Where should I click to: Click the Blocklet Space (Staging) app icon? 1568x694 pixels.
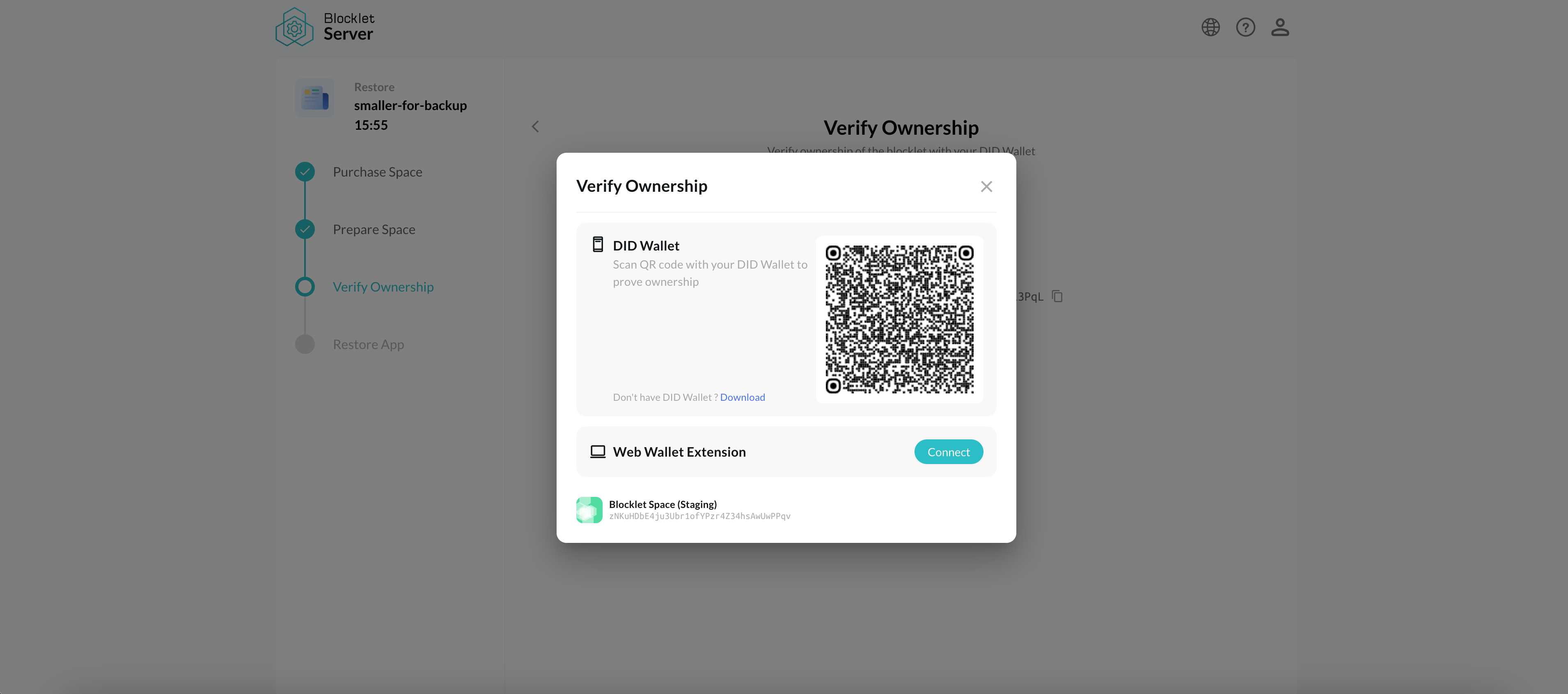point(589,510)
